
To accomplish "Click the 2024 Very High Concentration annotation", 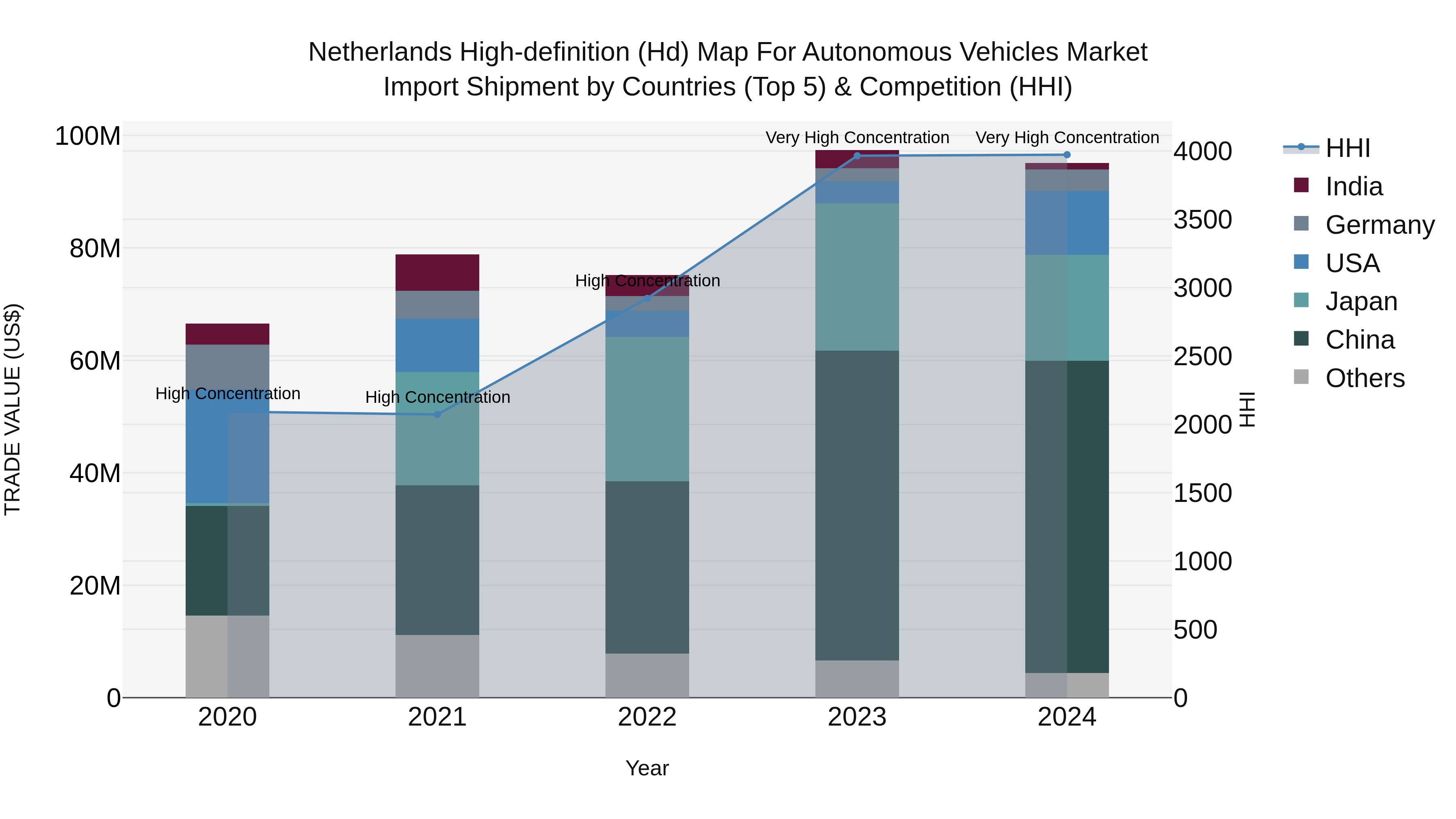I will [x=1067, y=138].
